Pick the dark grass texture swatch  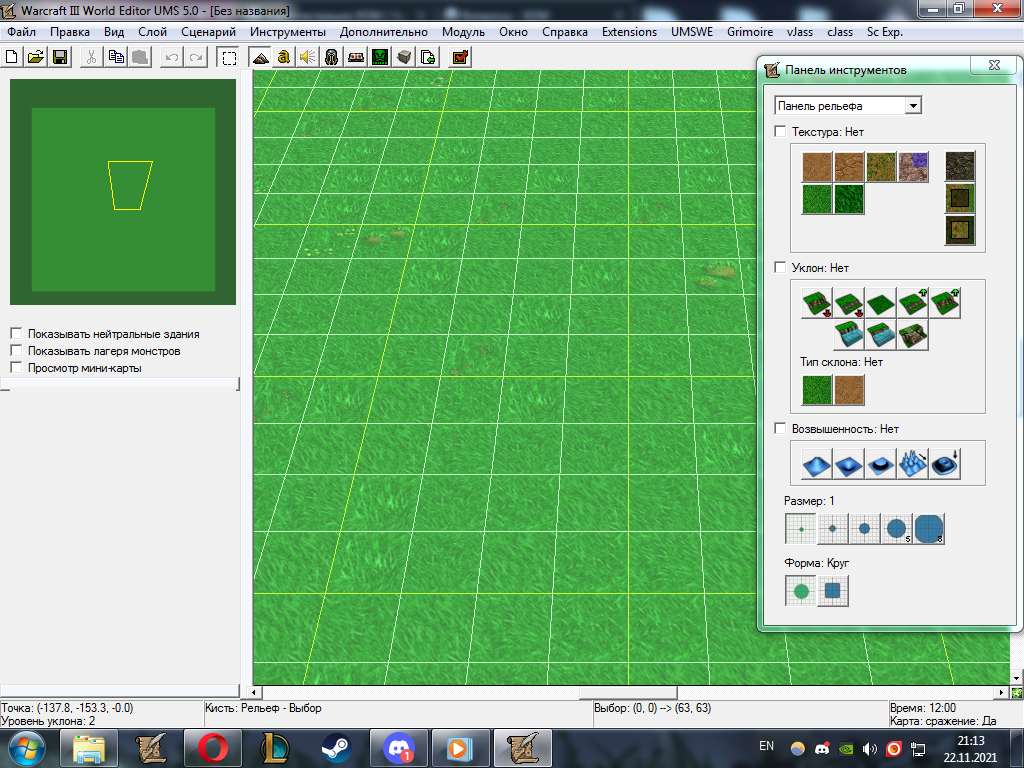click(848, 199)
